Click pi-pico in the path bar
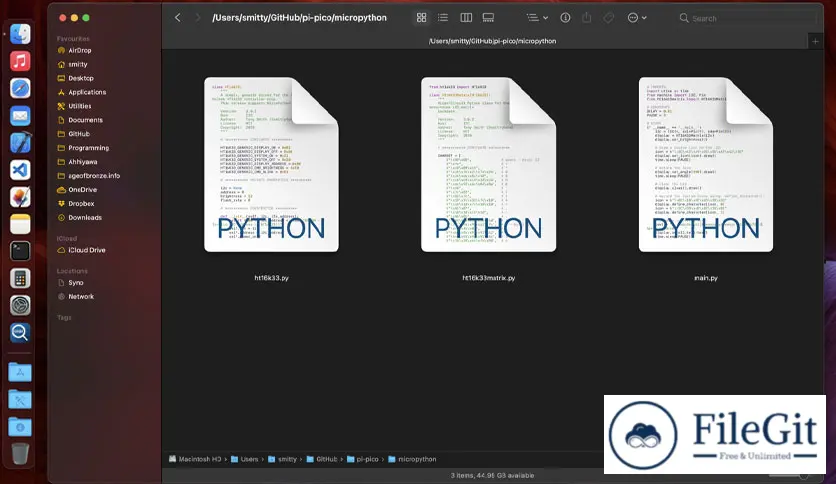Image resolution: width=836 pixels, height=484 pixels. point(363,459)
